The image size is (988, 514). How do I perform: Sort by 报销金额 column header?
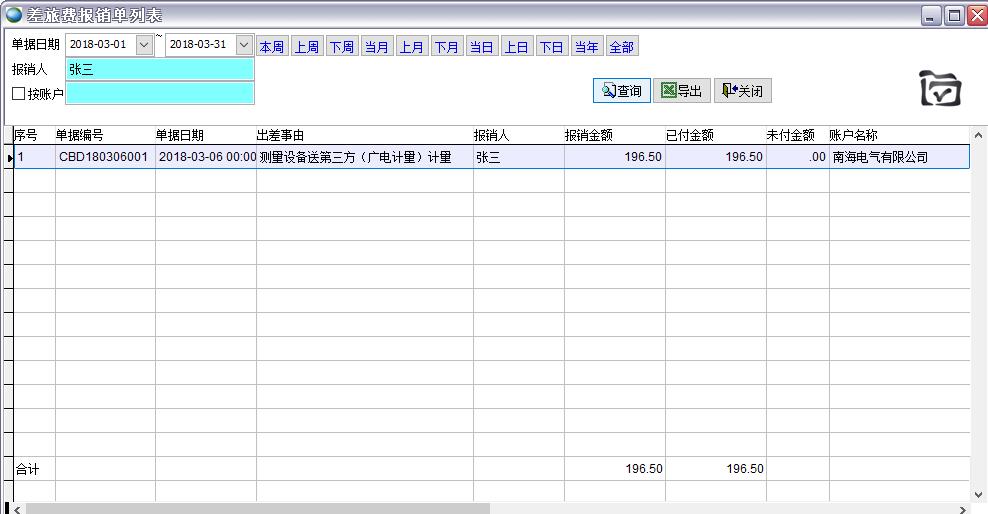pyautogui.click(x=589, y=135)
